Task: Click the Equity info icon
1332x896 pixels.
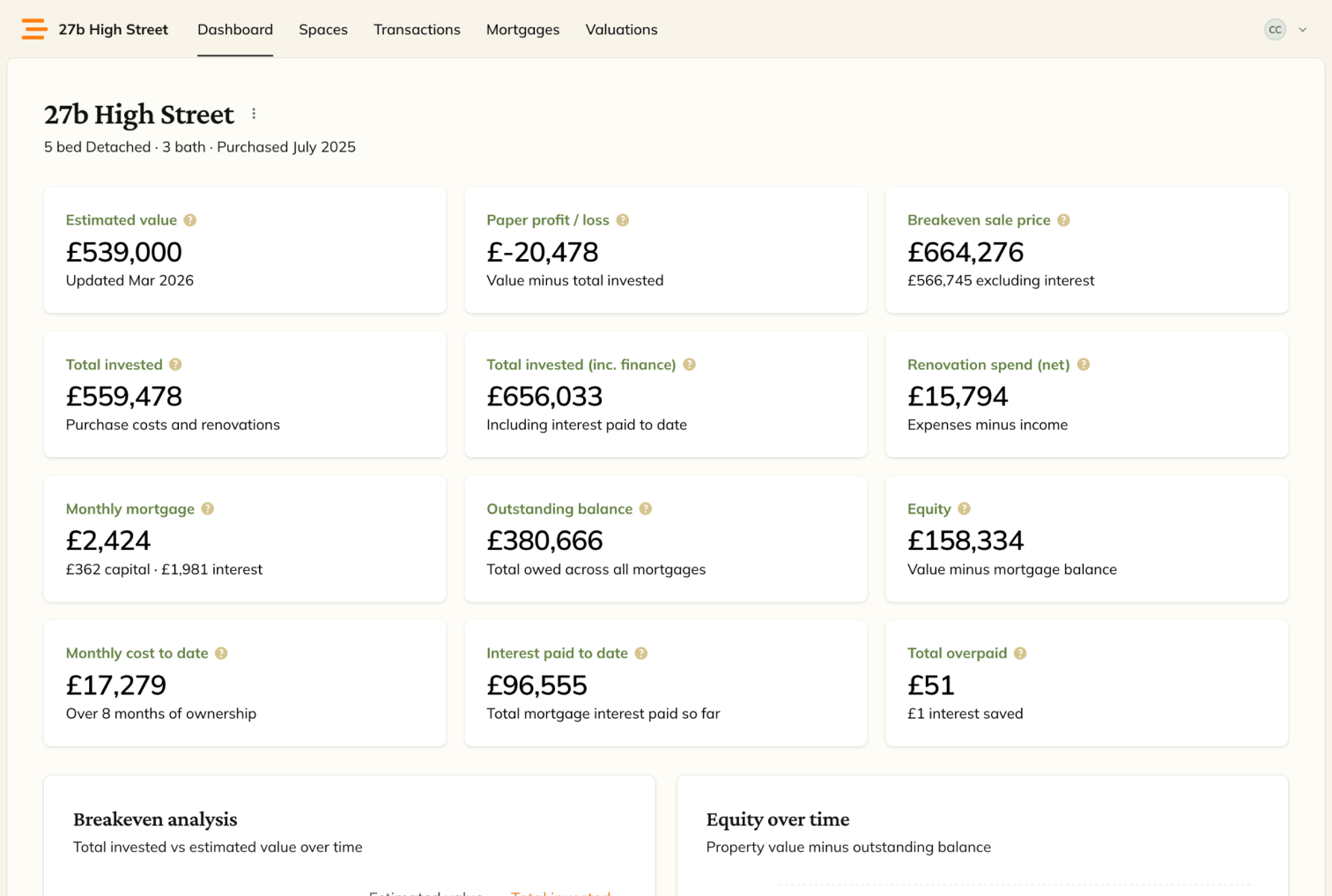Action: [965, 509]
